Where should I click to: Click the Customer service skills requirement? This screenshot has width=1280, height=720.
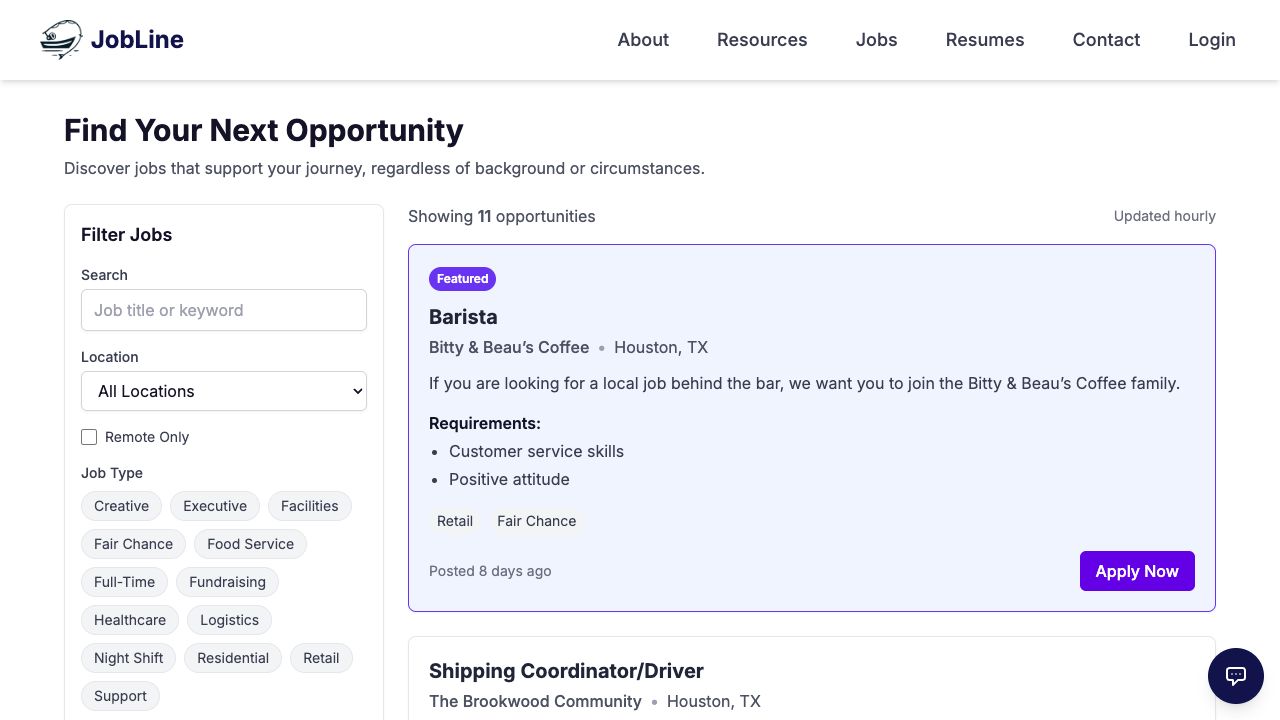(x=536, y=451)
